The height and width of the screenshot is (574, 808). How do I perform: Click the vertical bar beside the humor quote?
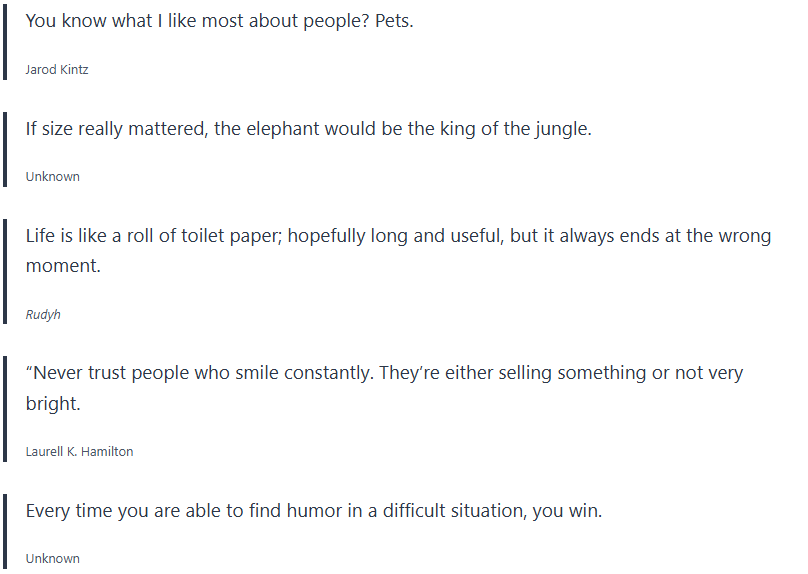[x=6, y=532]
